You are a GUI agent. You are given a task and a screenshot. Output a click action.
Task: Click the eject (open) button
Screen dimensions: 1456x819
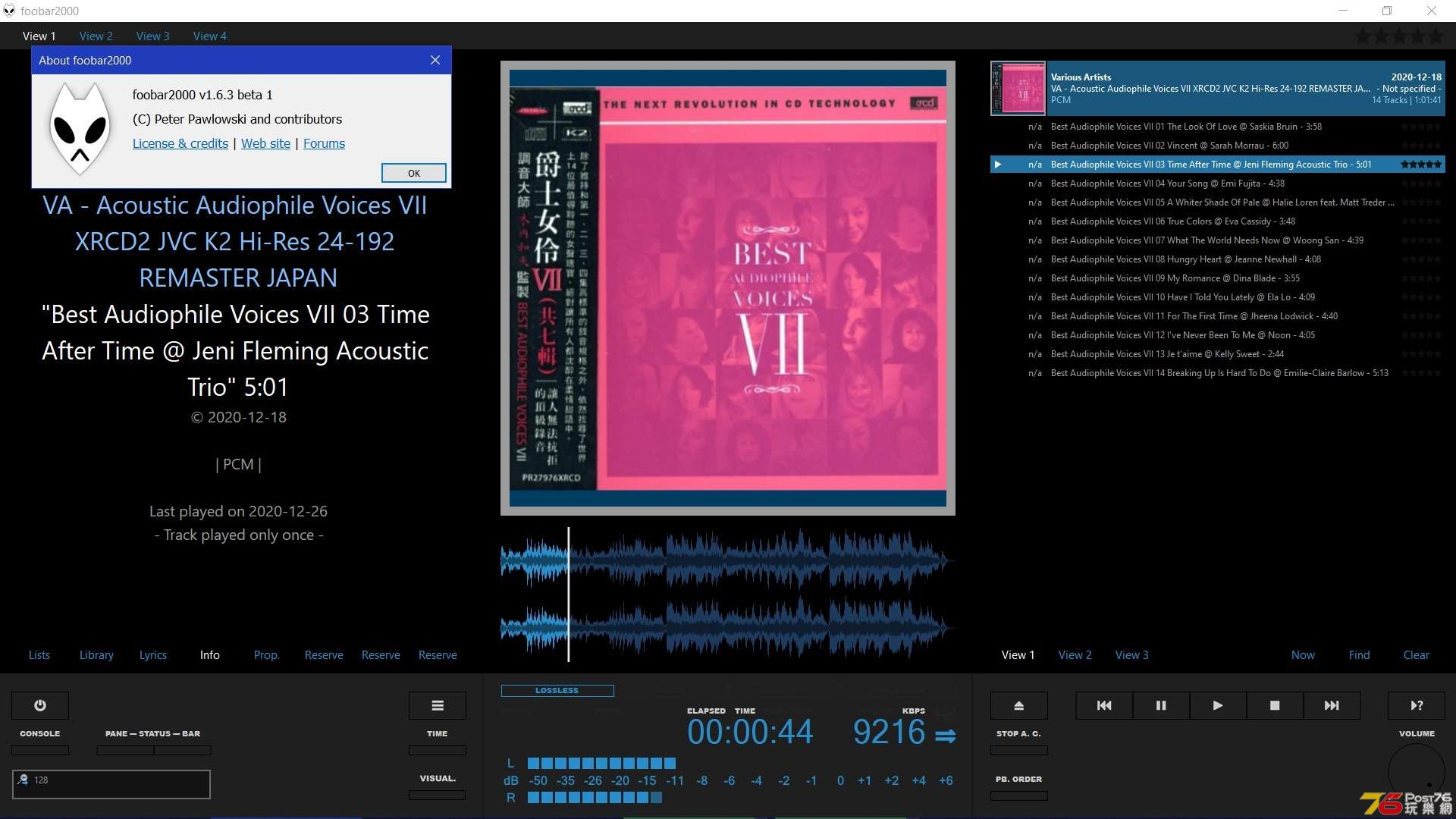click(x=1019, y=705)
